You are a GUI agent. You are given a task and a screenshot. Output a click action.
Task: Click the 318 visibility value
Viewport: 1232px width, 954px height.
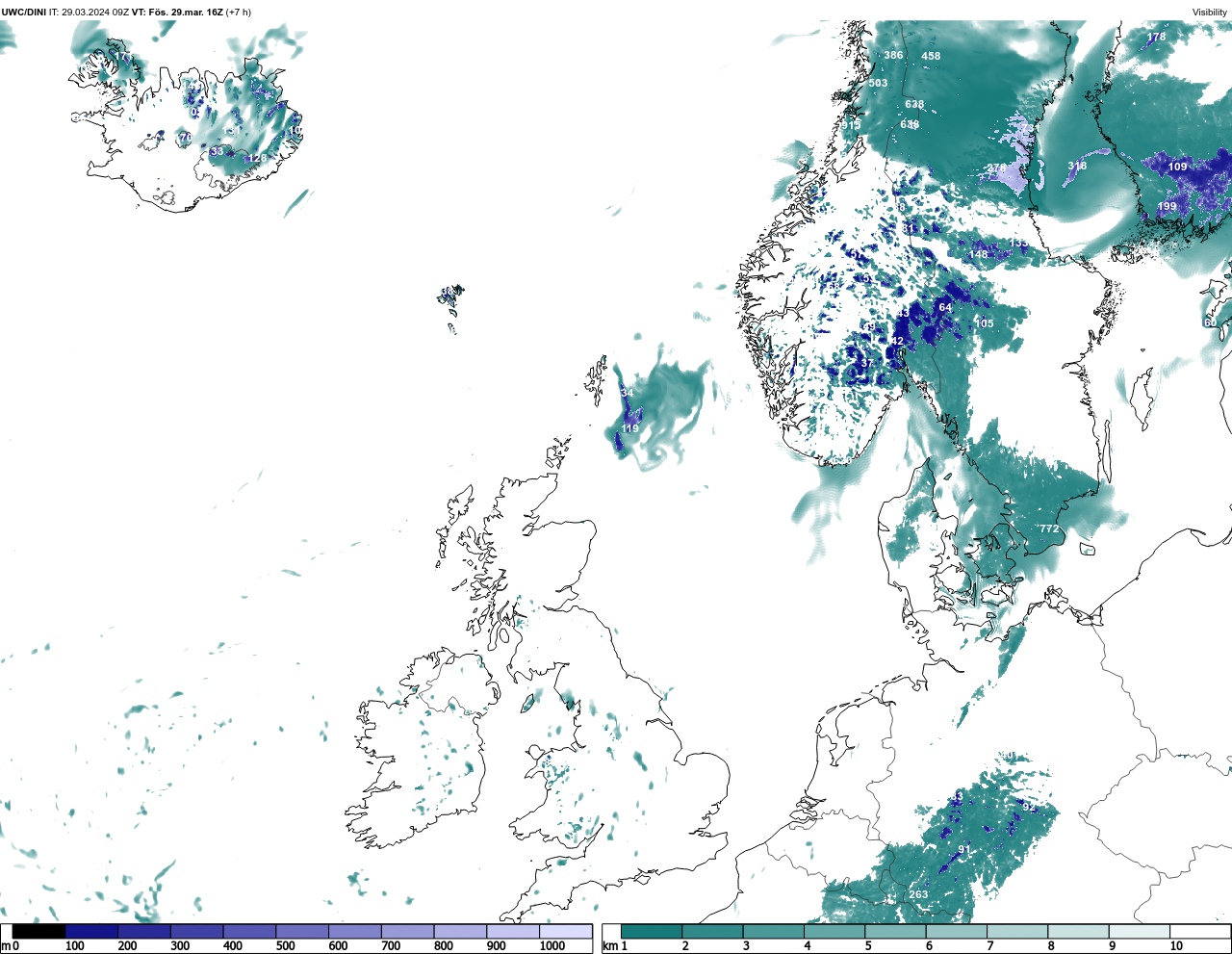(1077, 166)
